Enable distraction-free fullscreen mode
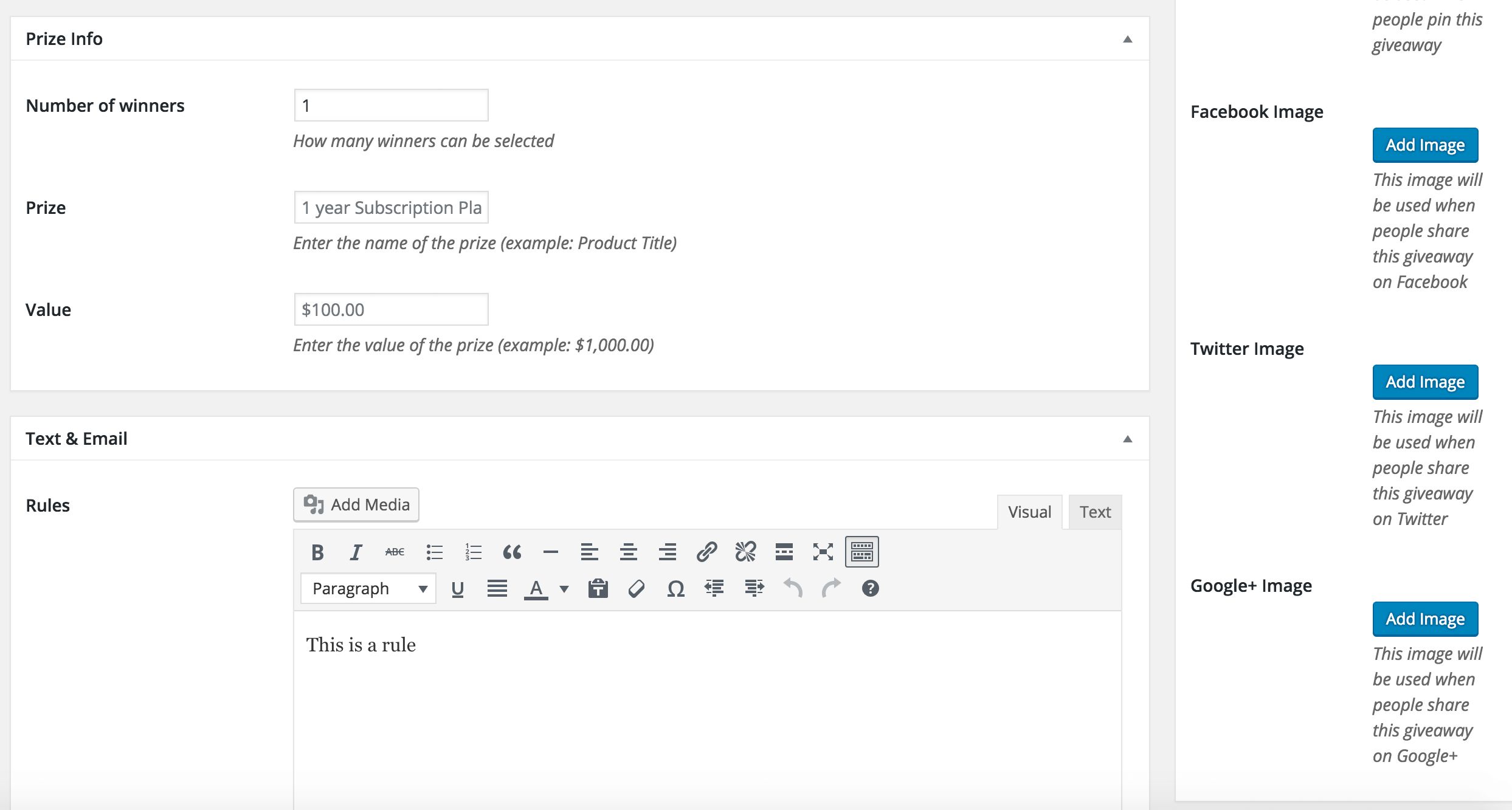 pyautogui.click(x=823, y=552)
